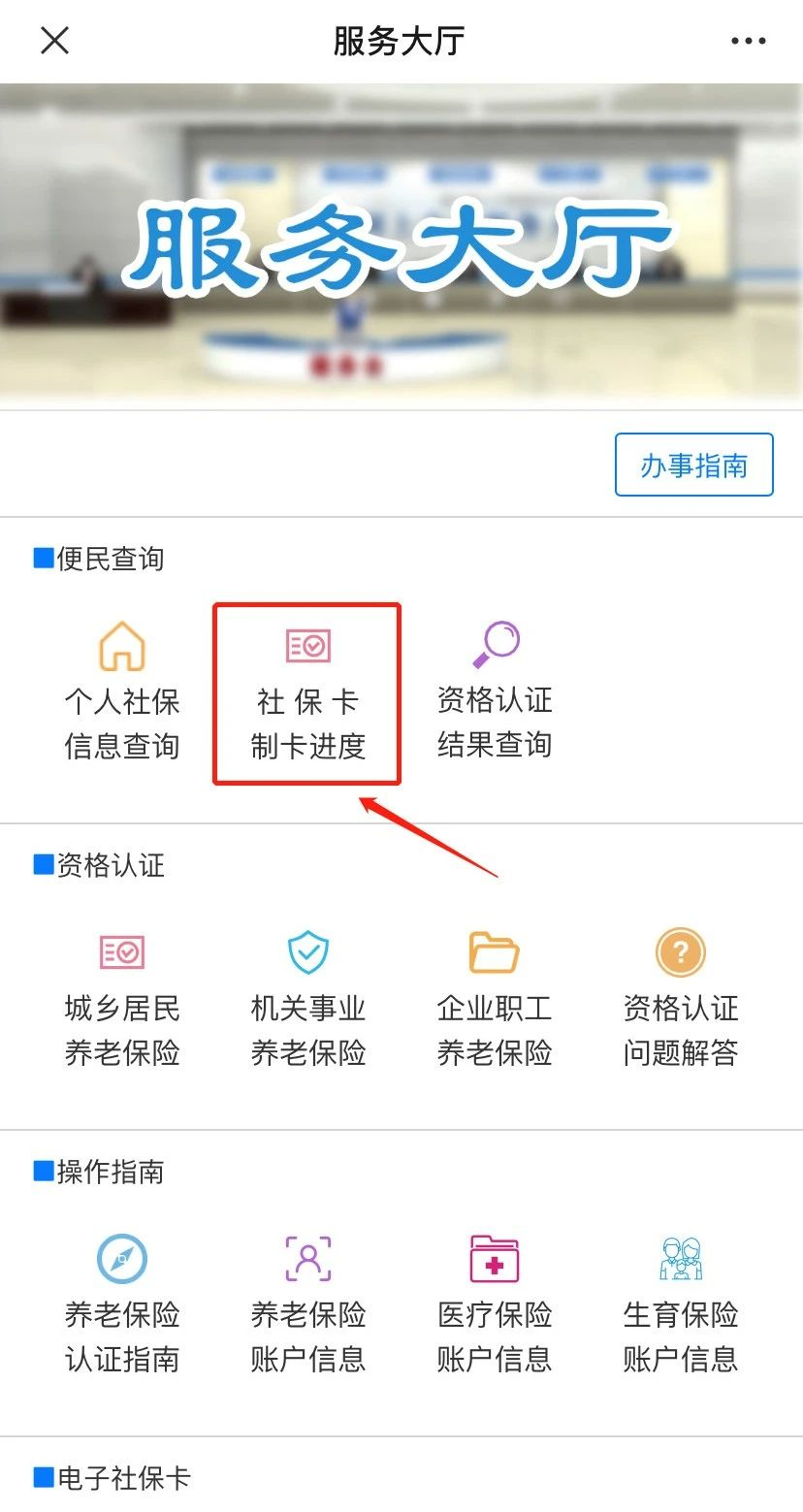Tap 养老保险账户信息 face scan icon
The image size is (803, 1512).
pos(308,1259)
